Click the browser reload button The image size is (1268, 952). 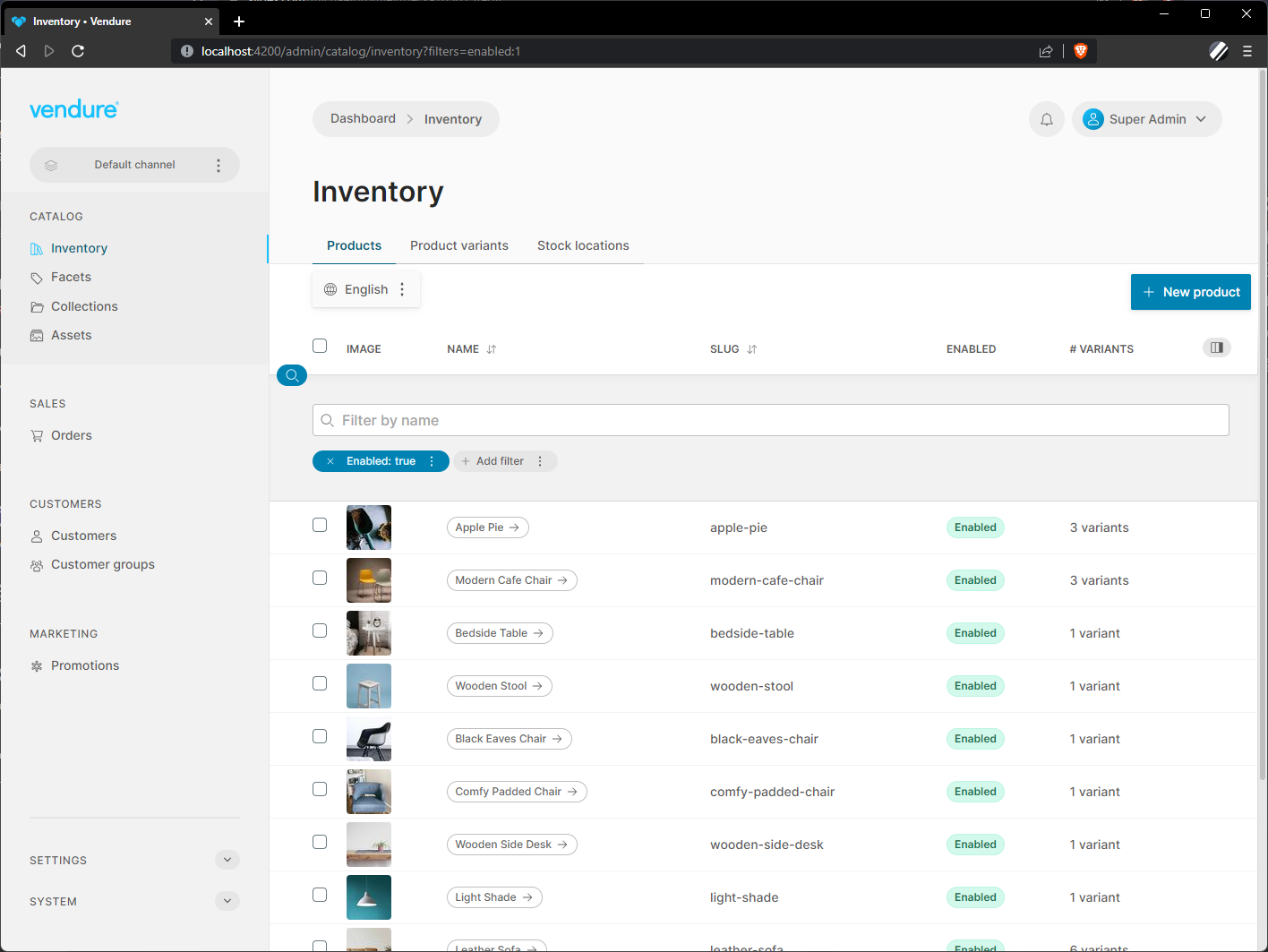coord(78,51)
